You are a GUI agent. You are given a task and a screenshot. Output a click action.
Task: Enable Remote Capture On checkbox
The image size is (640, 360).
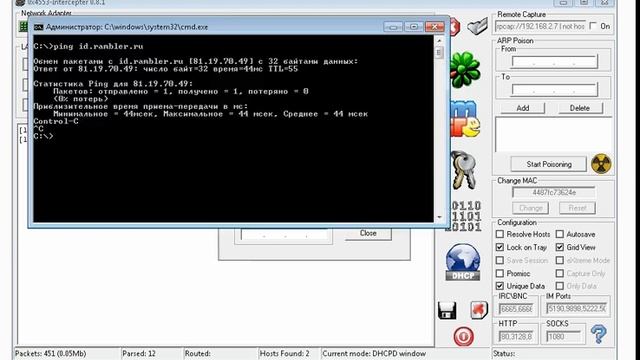(x=593, y=26)
